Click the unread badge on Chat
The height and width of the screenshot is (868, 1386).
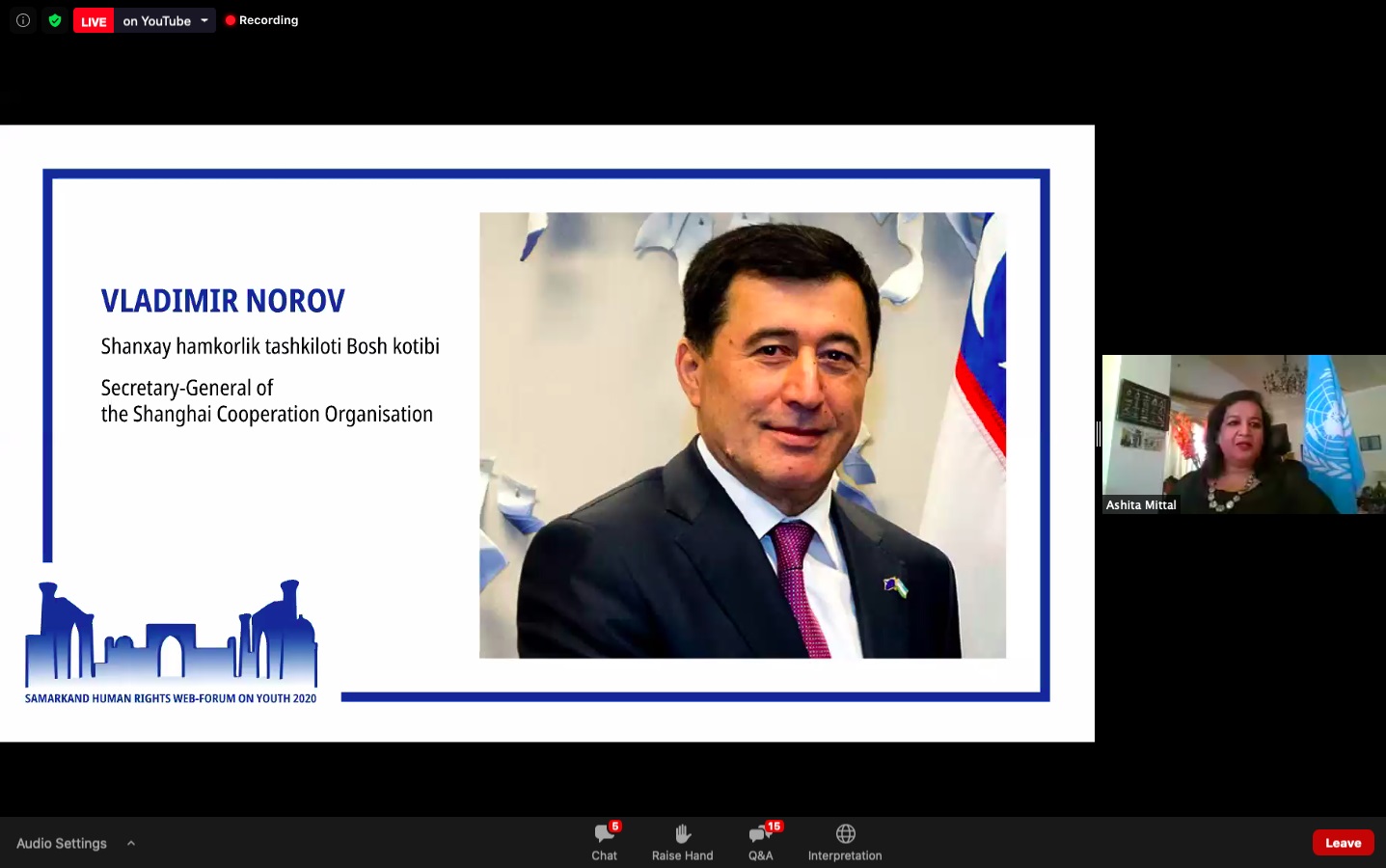click(615, 827)
